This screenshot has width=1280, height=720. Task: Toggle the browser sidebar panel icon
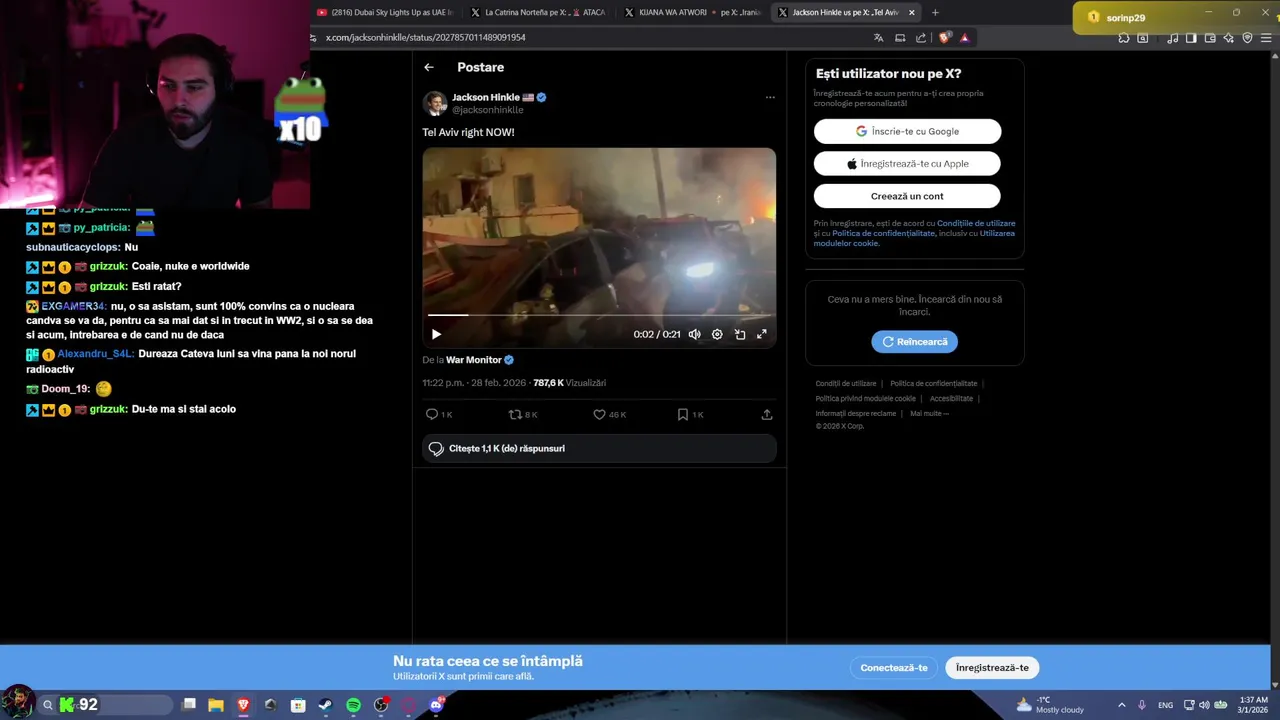pos(1191,38)
